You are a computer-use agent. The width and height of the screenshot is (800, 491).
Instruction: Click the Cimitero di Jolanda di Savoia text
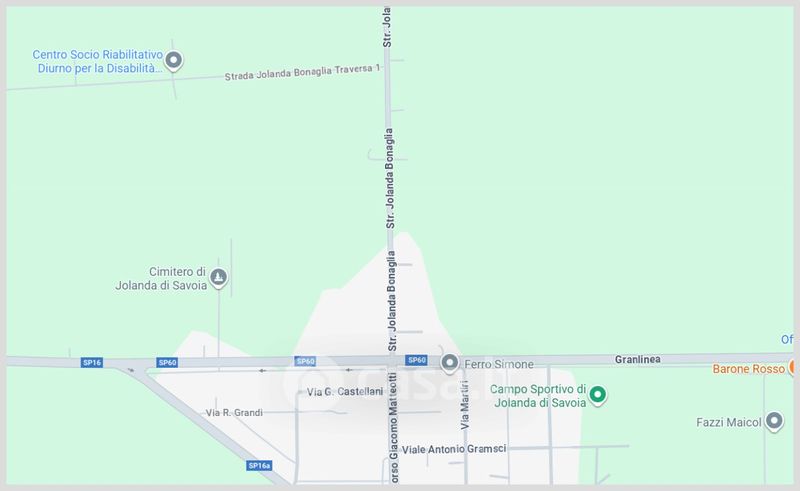pos(161,278)
